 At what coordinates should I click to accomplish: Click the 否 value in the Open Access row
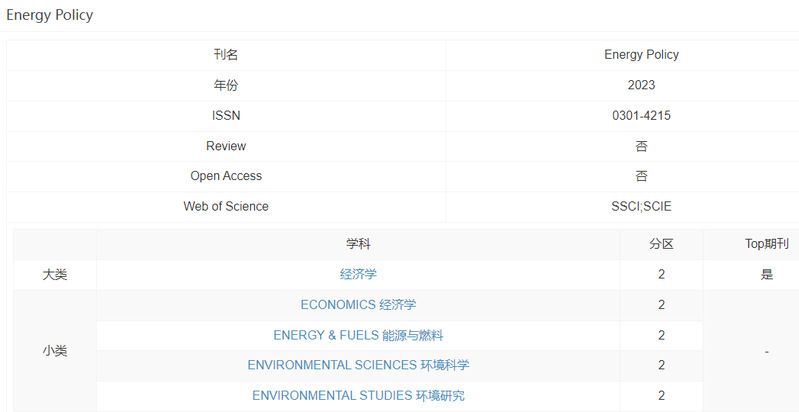click(x=641, y=176)
